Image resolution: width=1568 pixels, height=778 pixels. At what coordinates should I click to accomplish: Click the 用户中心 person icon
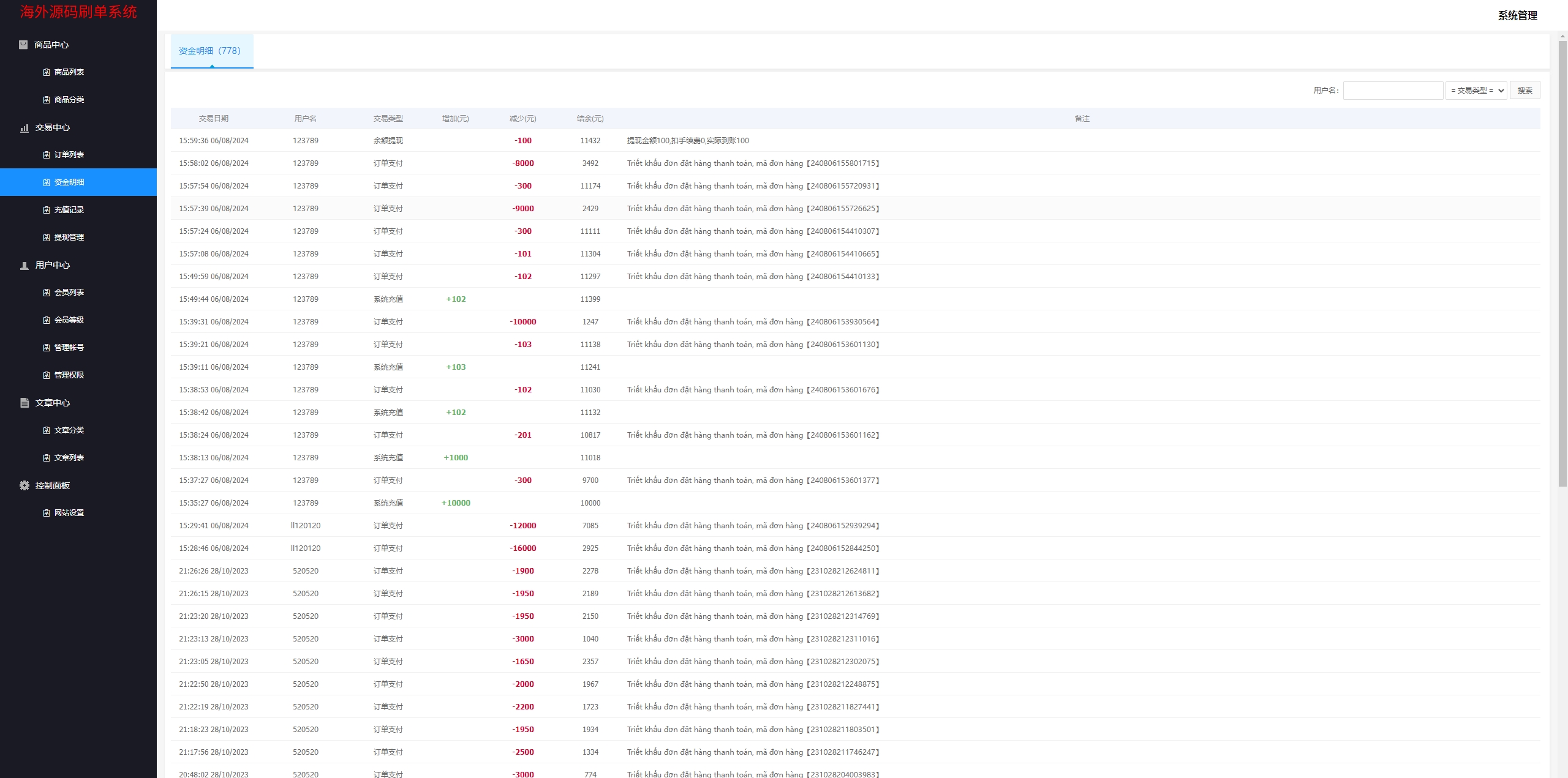[x=24, y=266]
